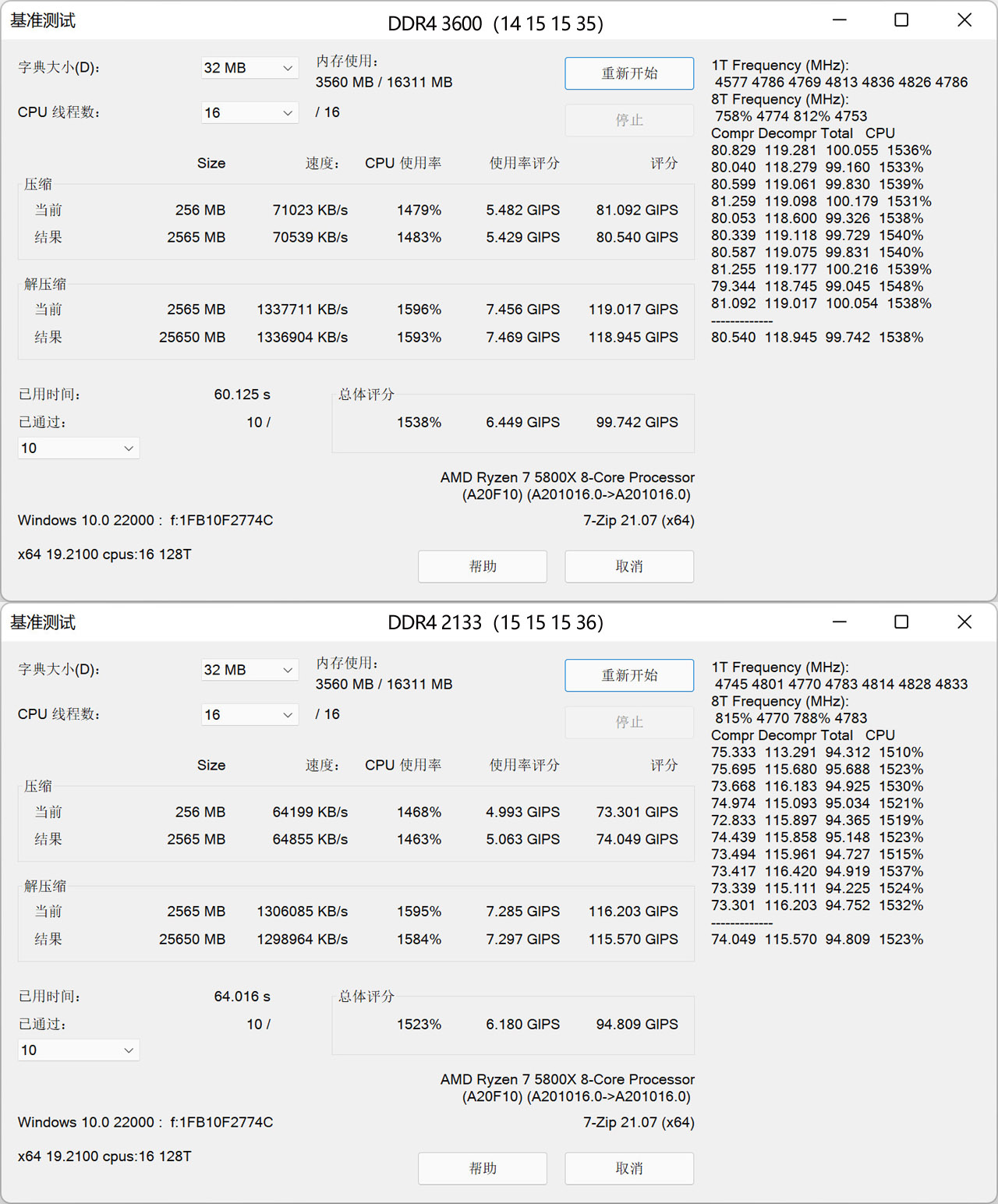The width and height of the screenshot is (998, 1204).
Task: Click 取消 to cancel the DDR4 2133 benchmark
Action: tap(628, 1168)
